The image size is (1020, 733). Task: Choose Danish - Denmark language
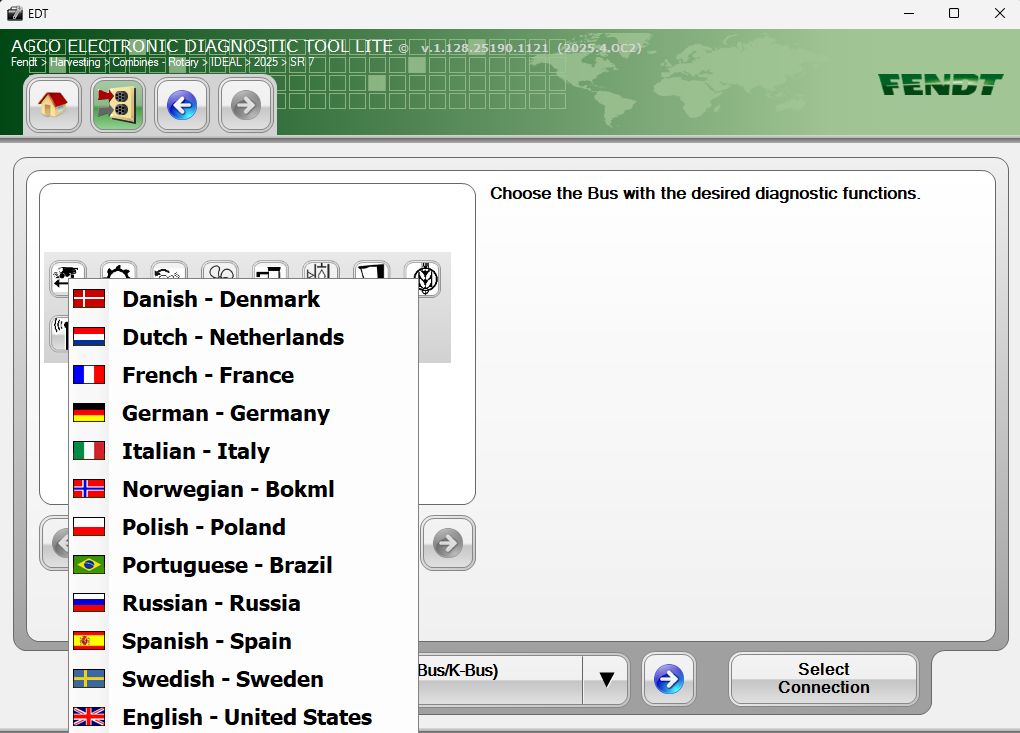[221, 299]
